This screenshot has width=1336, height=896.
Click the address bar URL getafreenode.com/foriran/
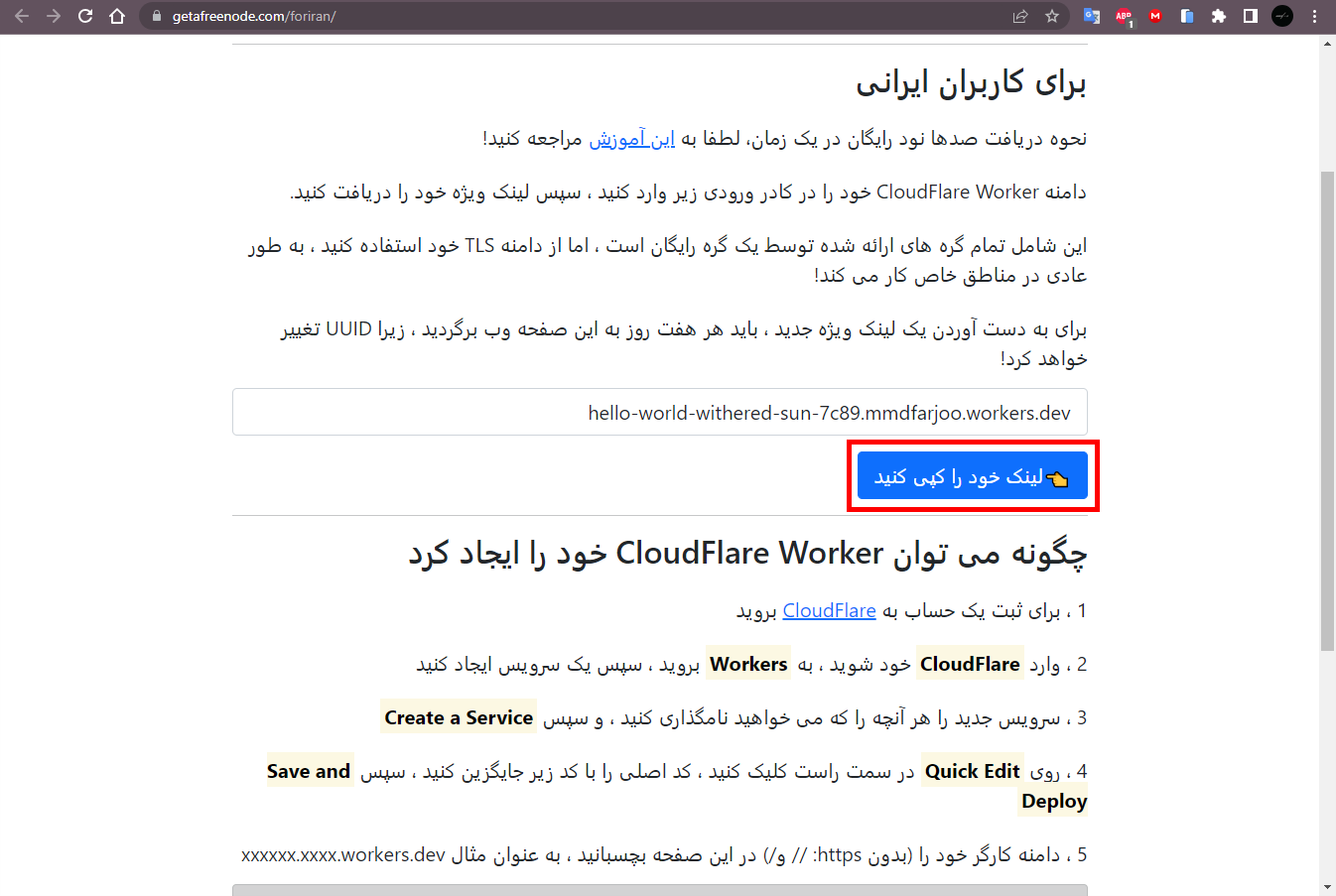tap(254, 16)
